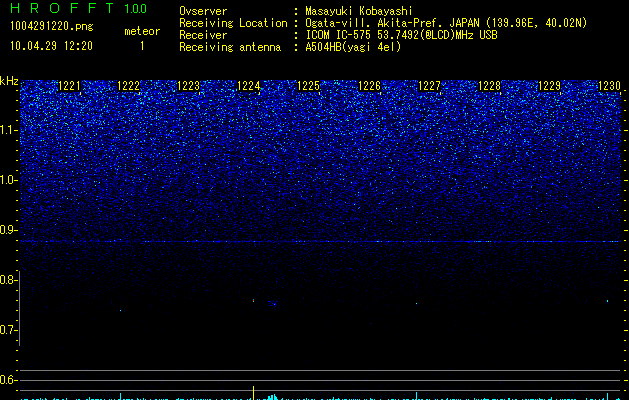
Task: Click location text Ogata-vill. Akita-Pref. JAPAN
Action: click(392, 23)
